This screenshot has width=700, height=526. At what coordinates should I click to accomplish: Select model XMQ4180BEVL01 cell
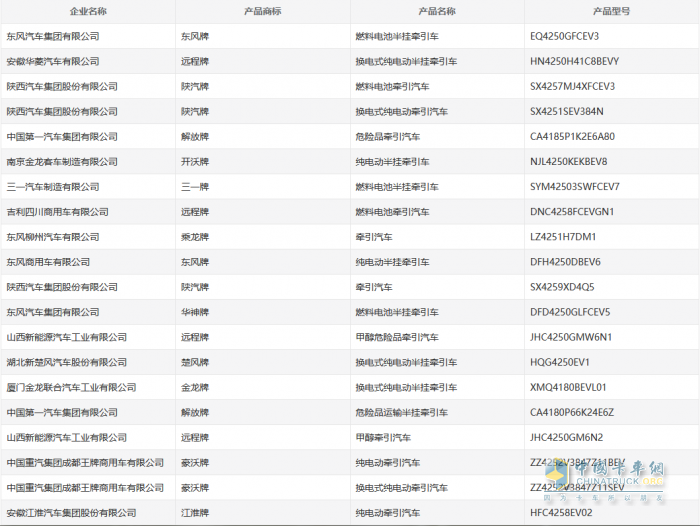click(x=567, y=387)
